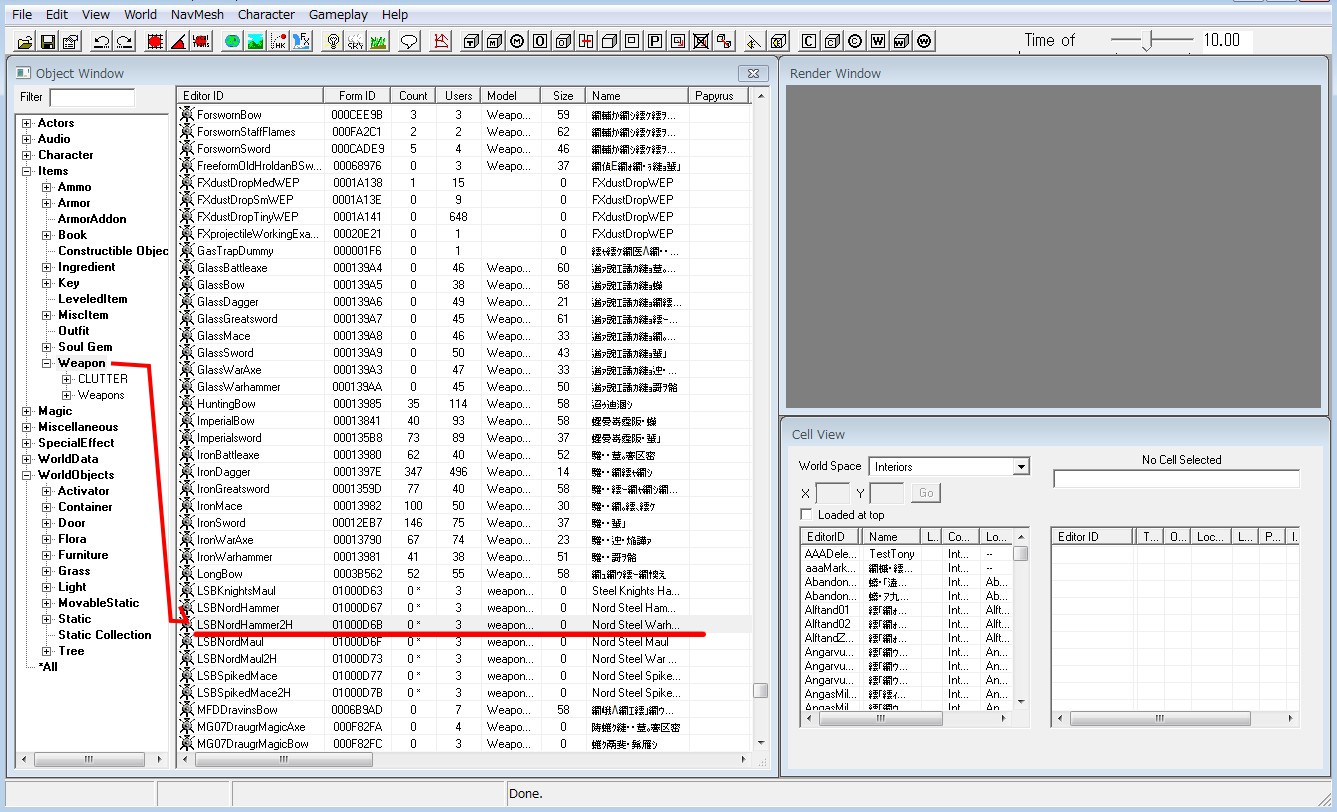Expand the CLUTTER subfolder under Weapon
The width and height of the screenshot is (1337, 812).
point(67,379)
